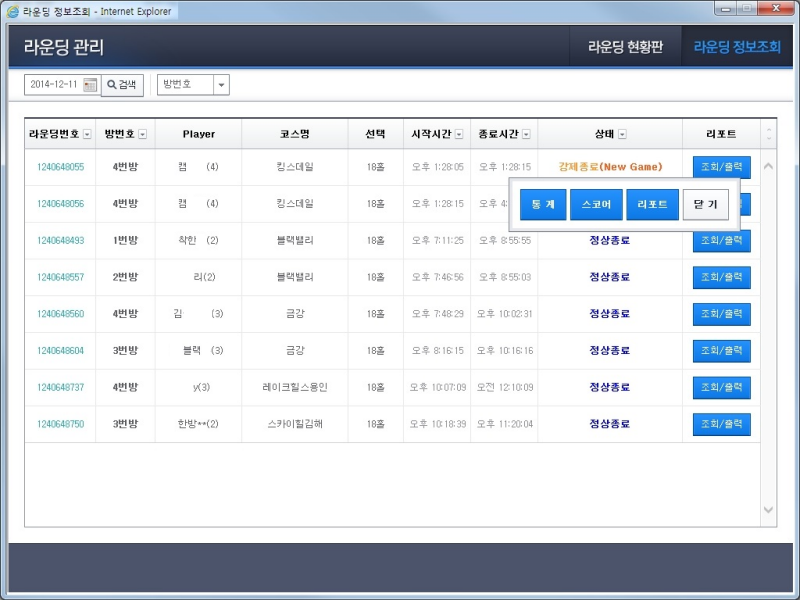The image size is (800, 600).
Task: Click the scrollbar up arrow on the right
Action: 768,168
